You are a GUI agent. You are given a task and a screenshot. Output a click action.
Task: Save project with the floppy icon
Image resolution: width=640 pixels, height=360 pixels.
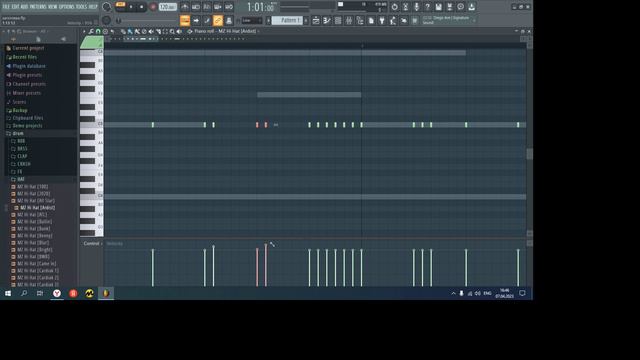click(x=438, y=7)
